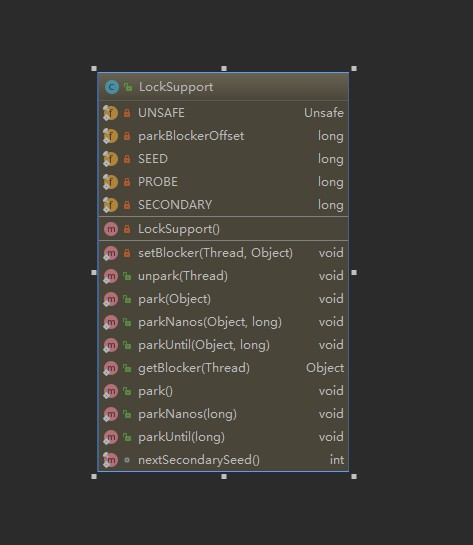
Task: Click the Object return type of getBlocker
Action: 325,368
